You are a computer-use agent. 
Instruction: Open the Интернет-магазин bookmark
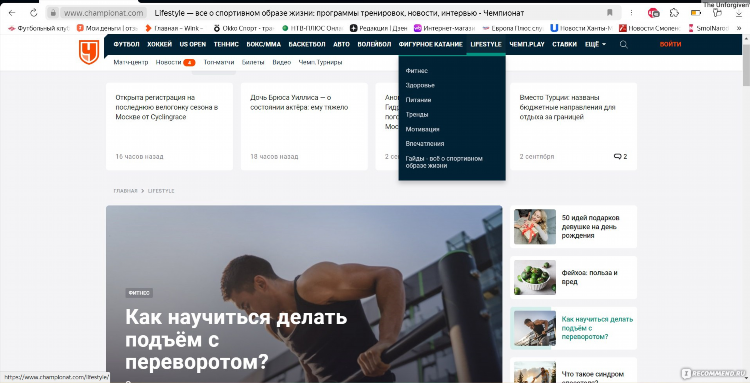click(x=444, y=28)
